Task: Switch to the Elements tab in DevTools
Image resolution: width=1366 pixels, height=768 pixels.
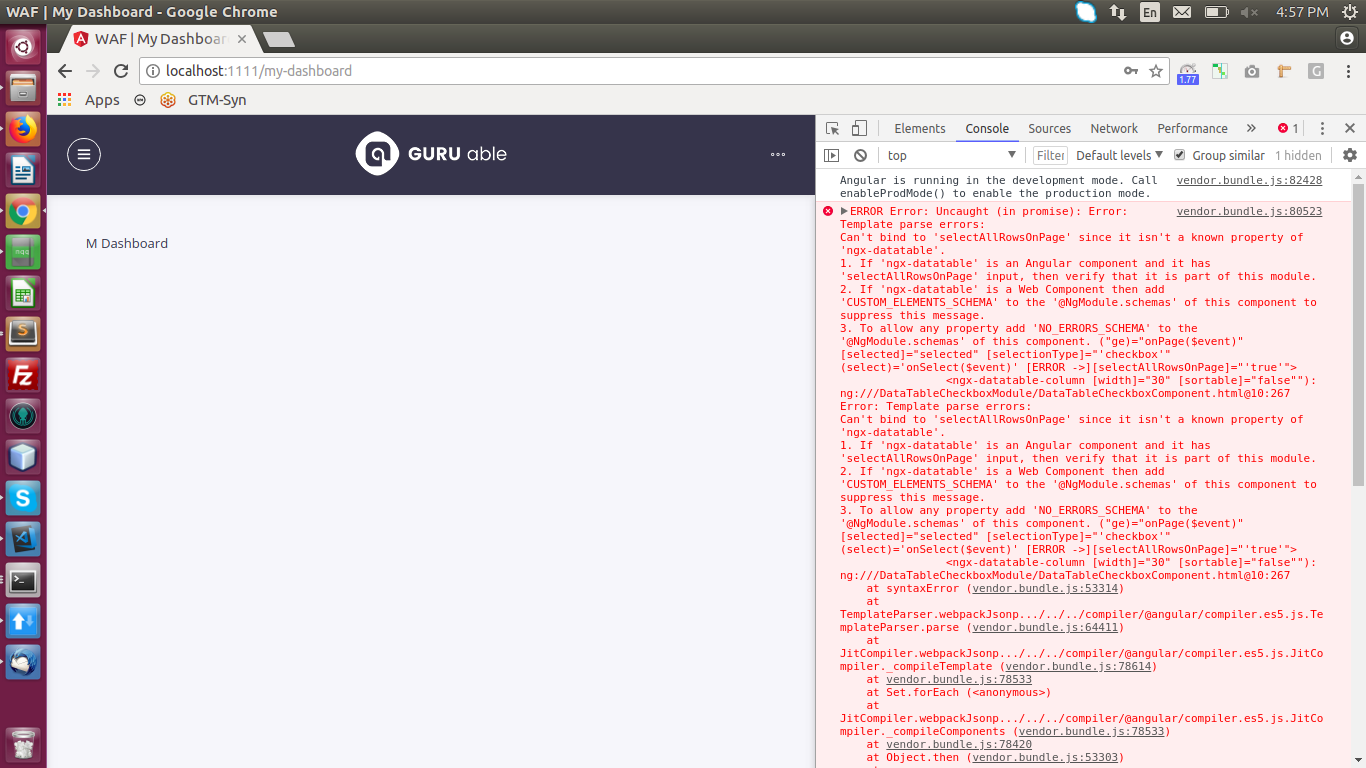Action: click(919, 128)
